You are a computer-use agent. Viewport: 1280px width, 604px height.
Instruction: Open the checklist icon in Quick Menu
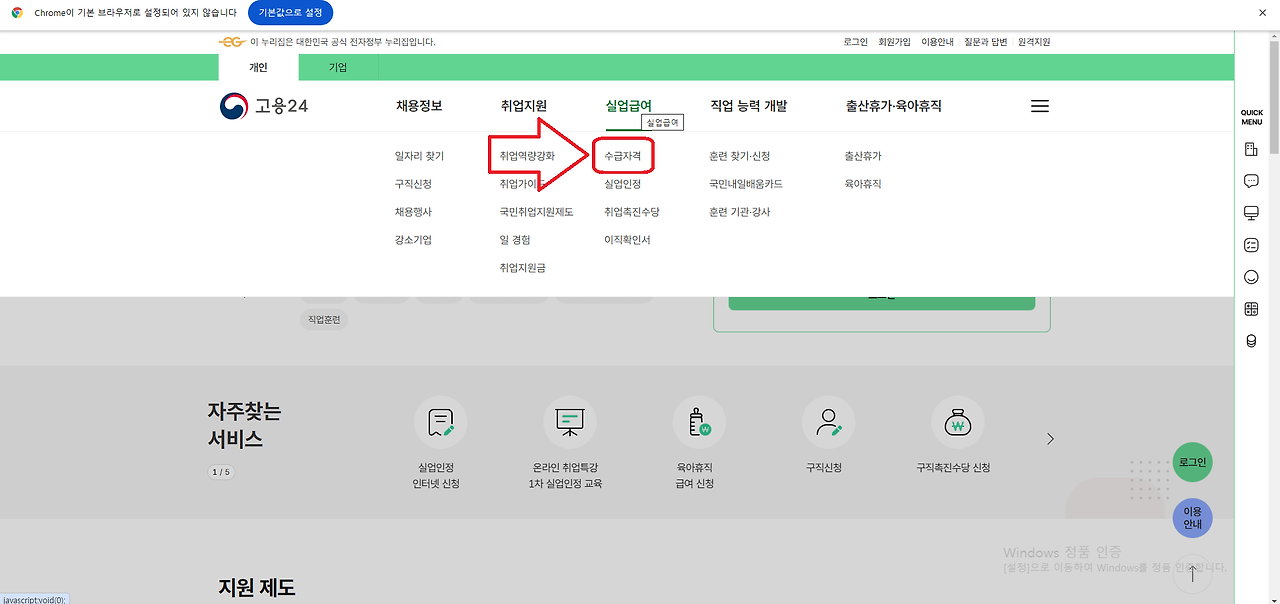[x=1251, y=245]
